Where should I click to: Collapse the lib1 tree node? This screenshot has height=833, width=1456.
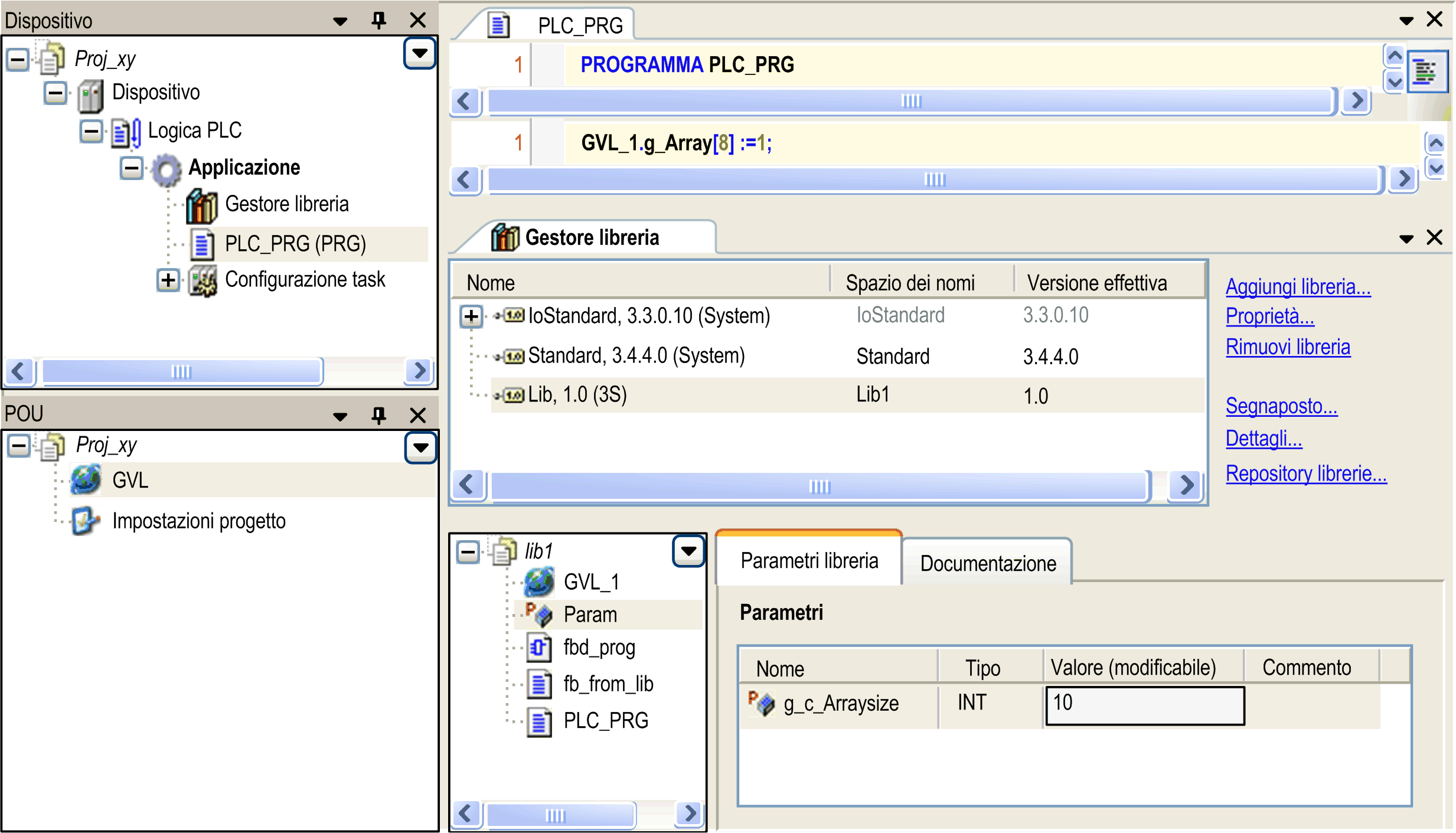pyautogui.click(x=468, y=553)
